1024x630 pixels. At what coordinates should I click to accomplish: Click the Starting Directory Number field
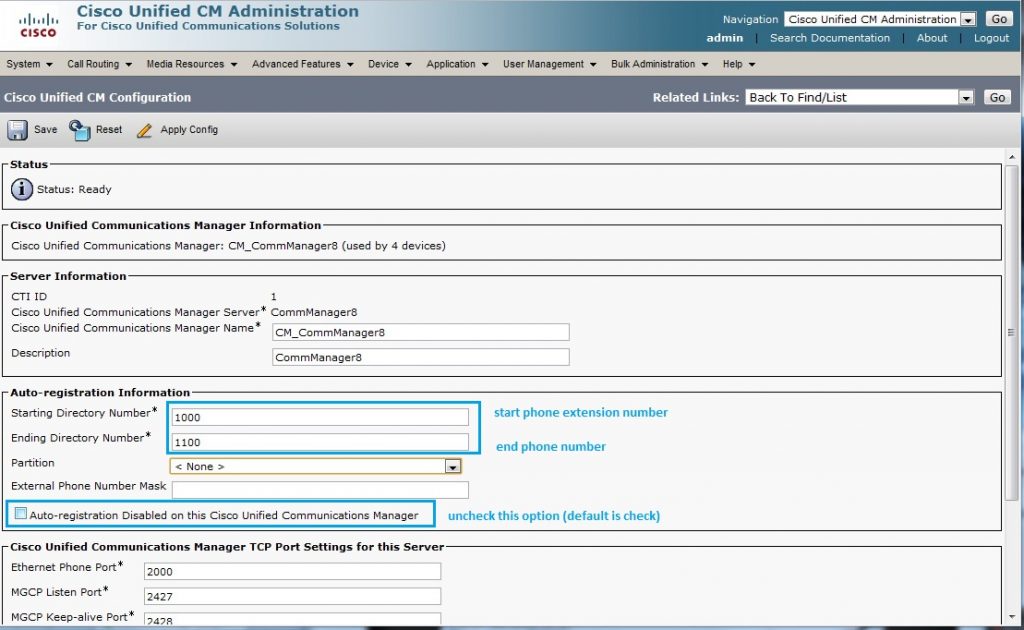click(x=320, y=417)
